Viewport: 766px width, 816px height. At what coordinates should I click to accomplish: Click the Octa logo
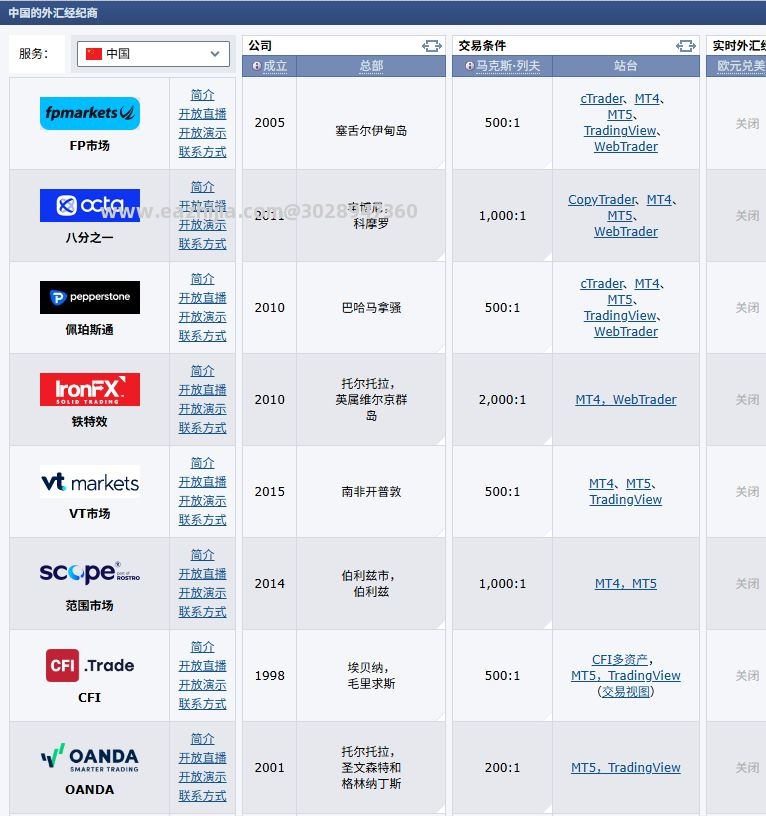90,205
